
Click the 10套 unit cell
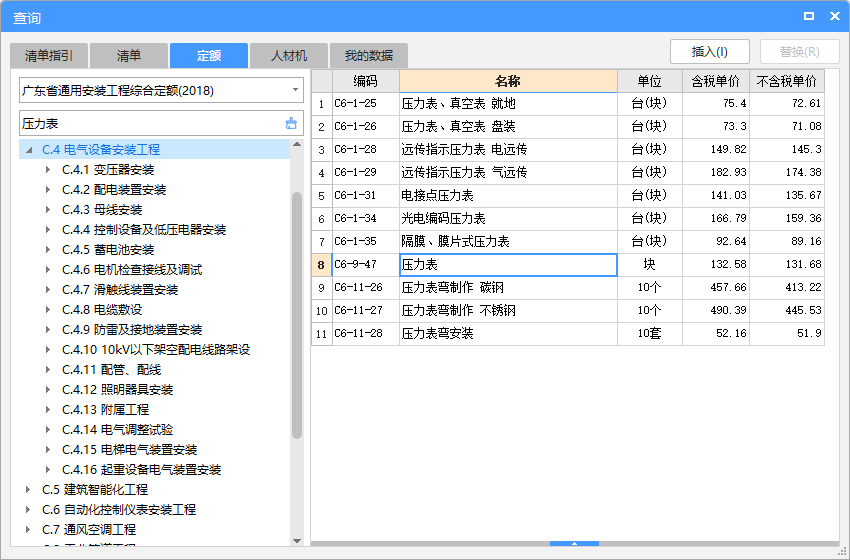pyautogui.click(x=649, y=334)
